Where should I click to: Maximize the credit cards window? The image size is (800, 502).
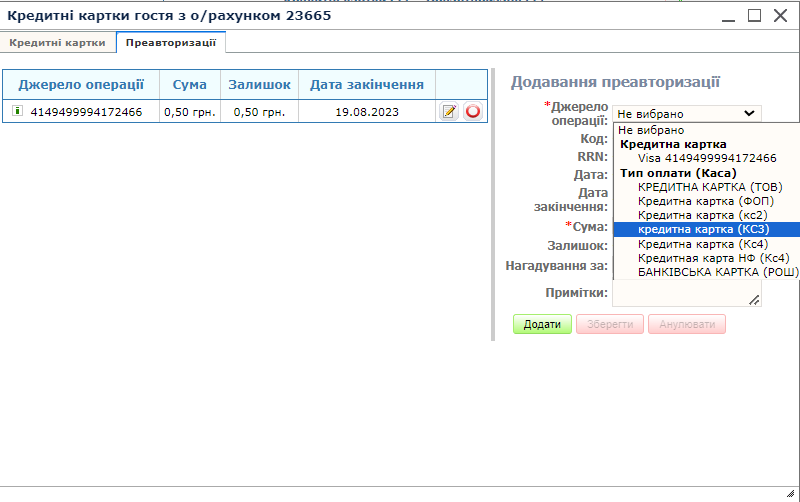tap(755, 16)
